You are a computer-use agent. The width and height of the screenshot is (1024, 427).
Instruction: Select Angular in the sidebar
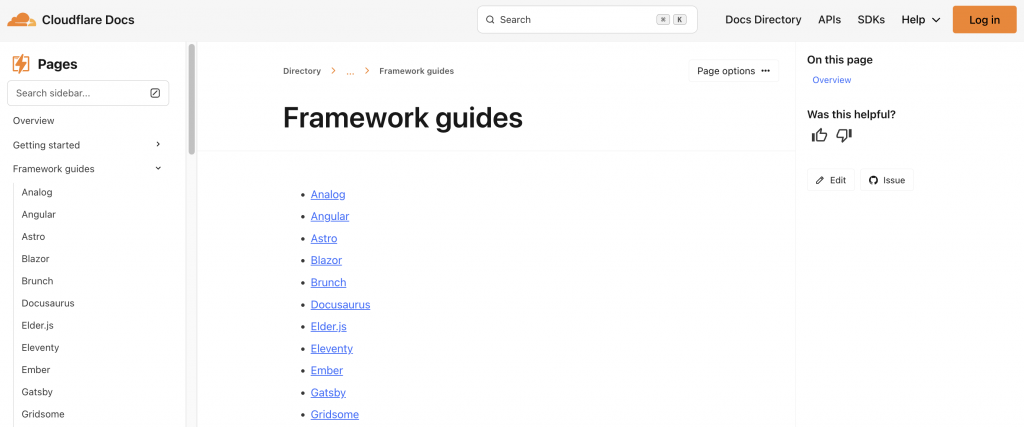click(39, 214)
